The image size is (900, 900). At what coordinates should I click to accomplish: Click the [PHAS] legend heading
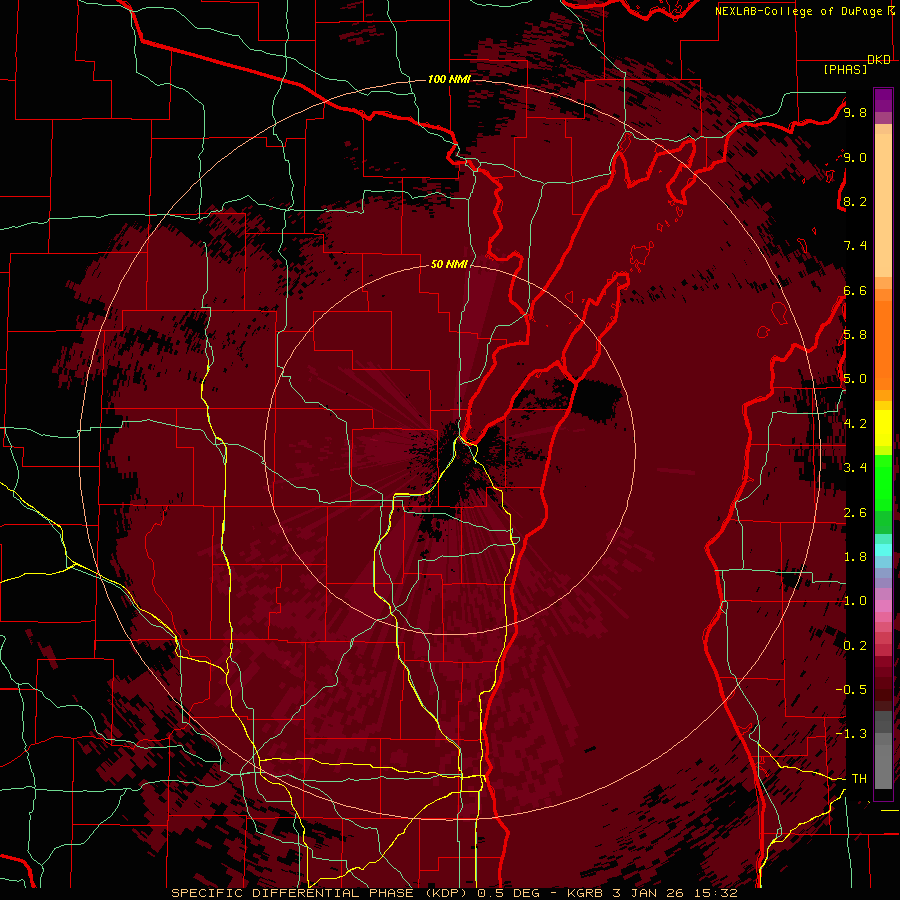(x=845, y=69)
